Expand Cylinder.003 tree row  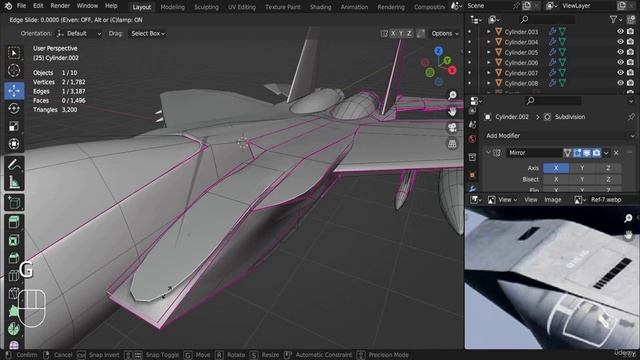click(489, 31)
